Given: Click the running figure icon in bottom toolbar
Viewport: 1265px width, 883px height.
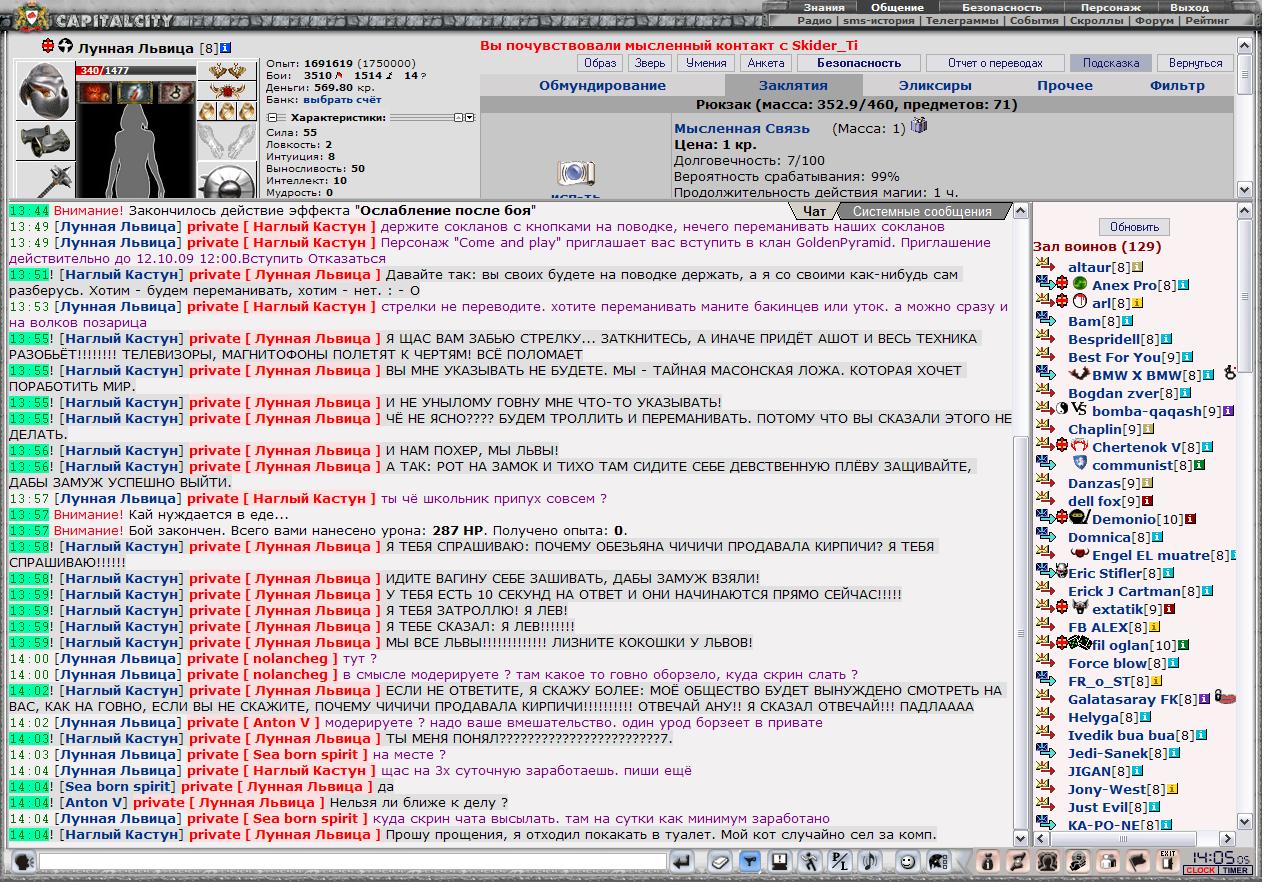Looking at the screenshot, I should click(810, 861).
